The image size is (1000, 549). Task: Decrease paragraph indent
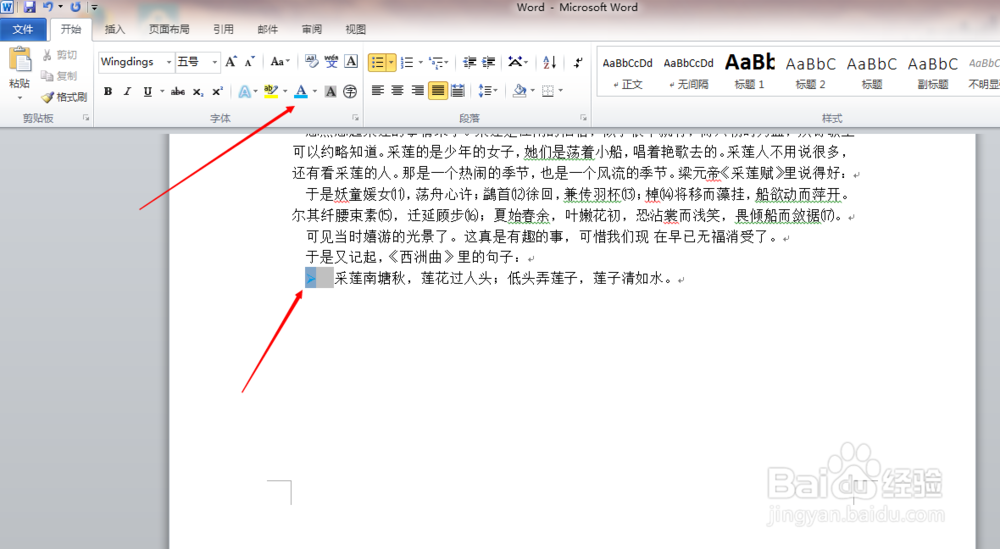click(470, 62)
